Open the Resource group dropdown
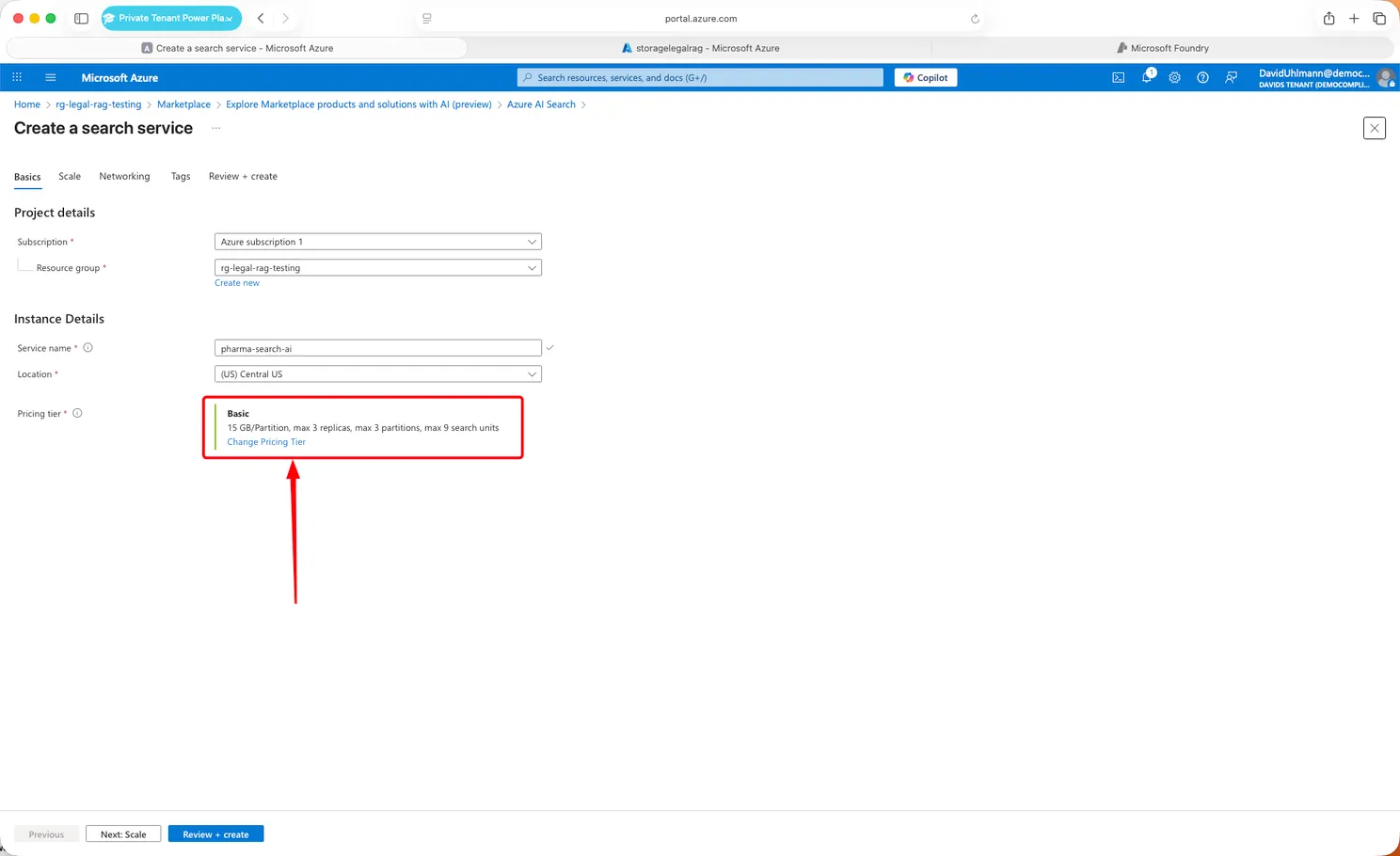This screenshot has width=1400, height=856. tap(378, 268)
